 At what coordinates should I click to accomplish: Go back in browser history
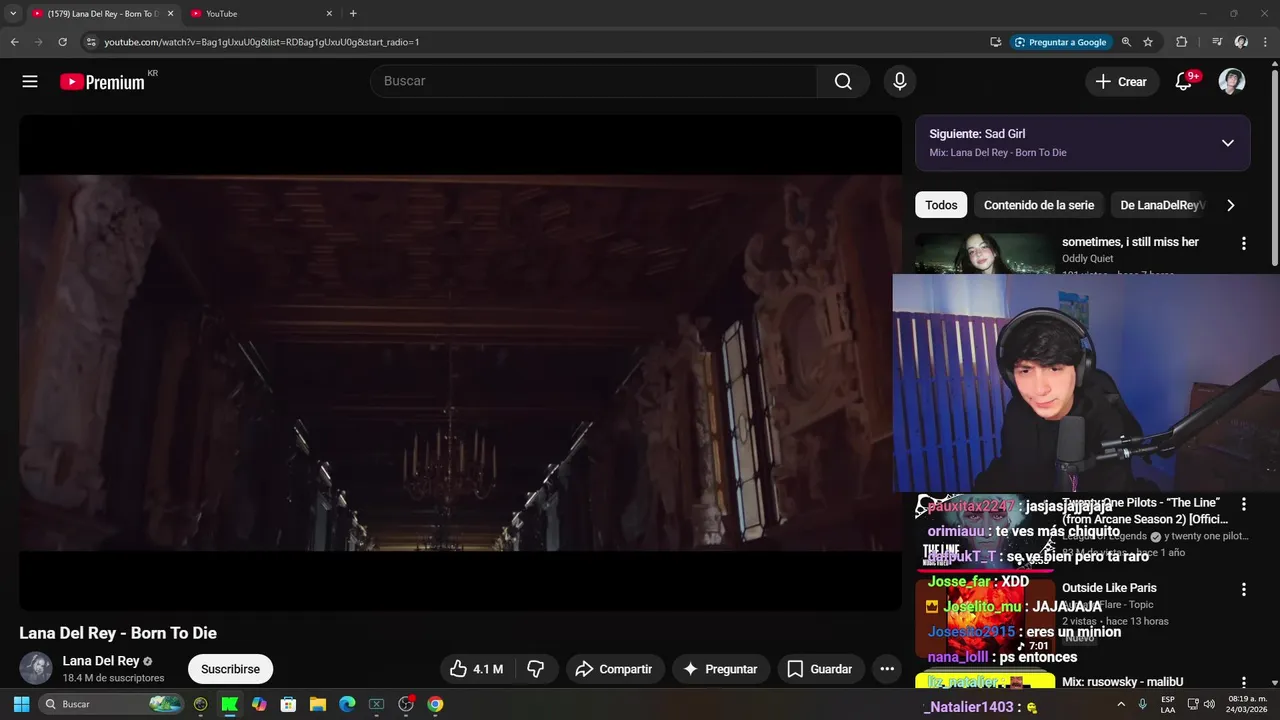coord(14,42)
